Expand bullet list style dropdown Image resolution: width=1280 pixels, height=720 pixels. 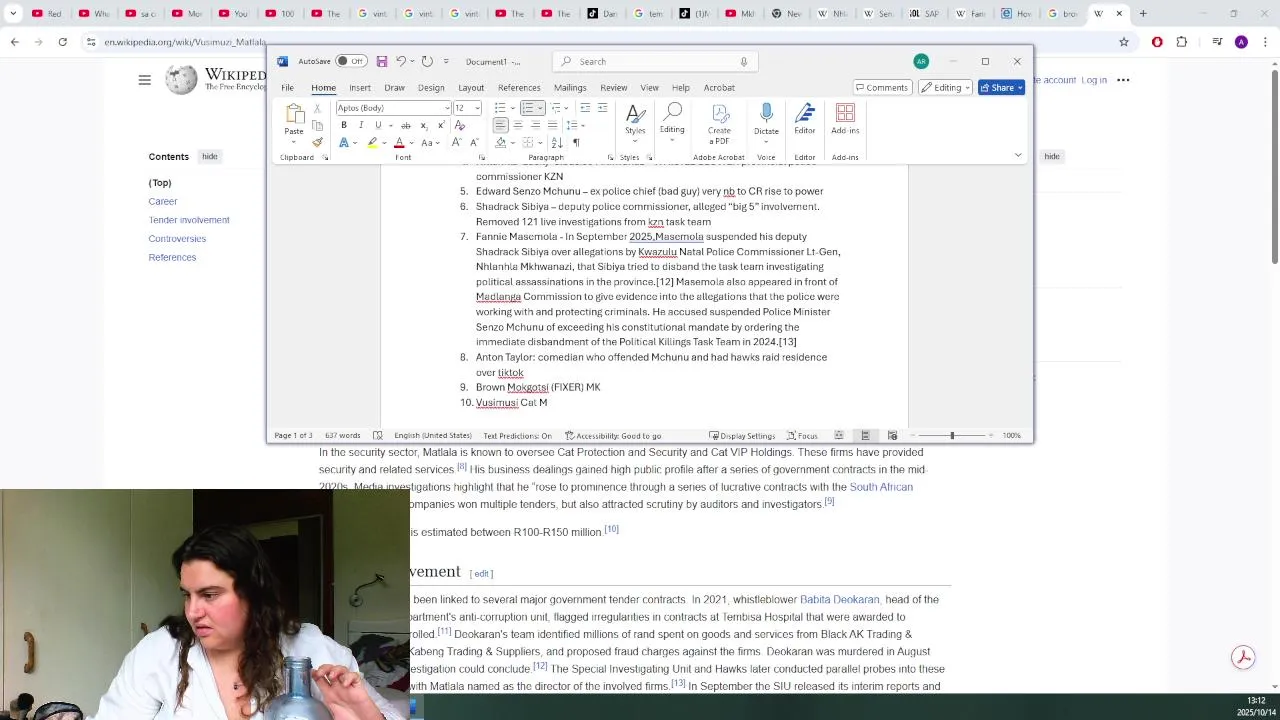pos(512,108)
